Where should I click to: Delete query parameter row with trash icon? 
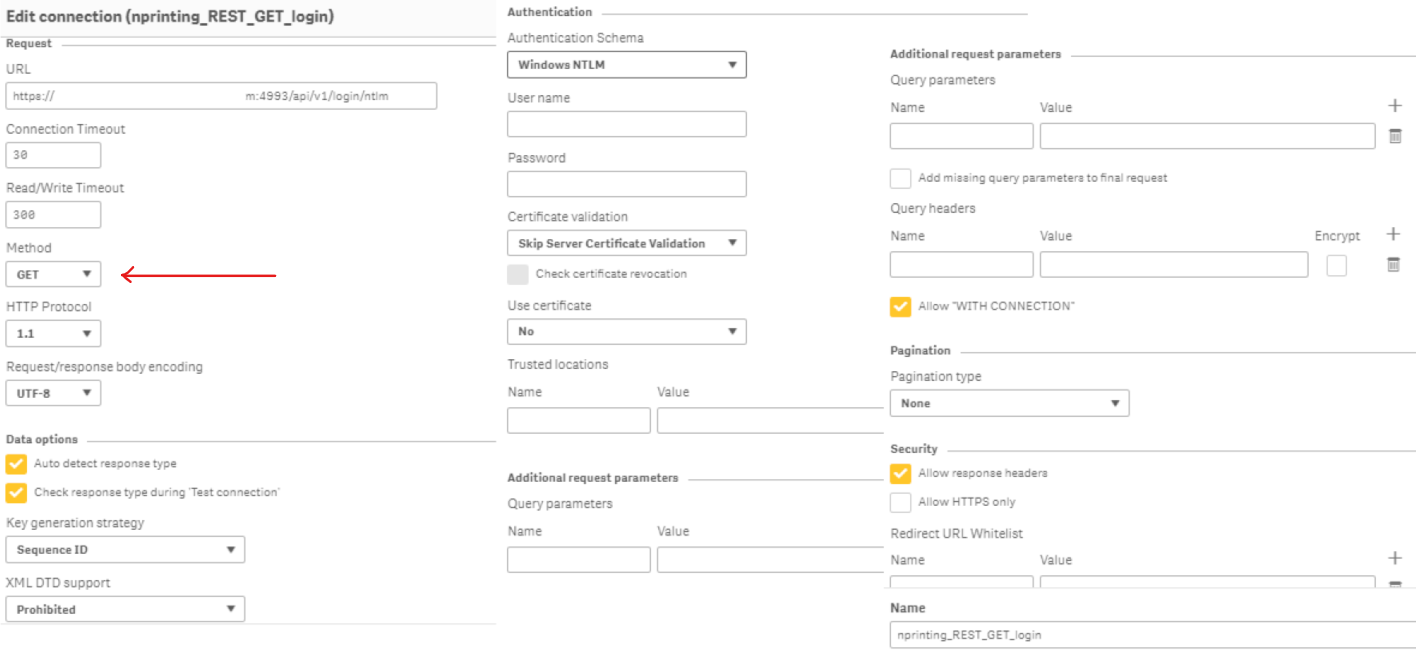(x=1395, y=137)
